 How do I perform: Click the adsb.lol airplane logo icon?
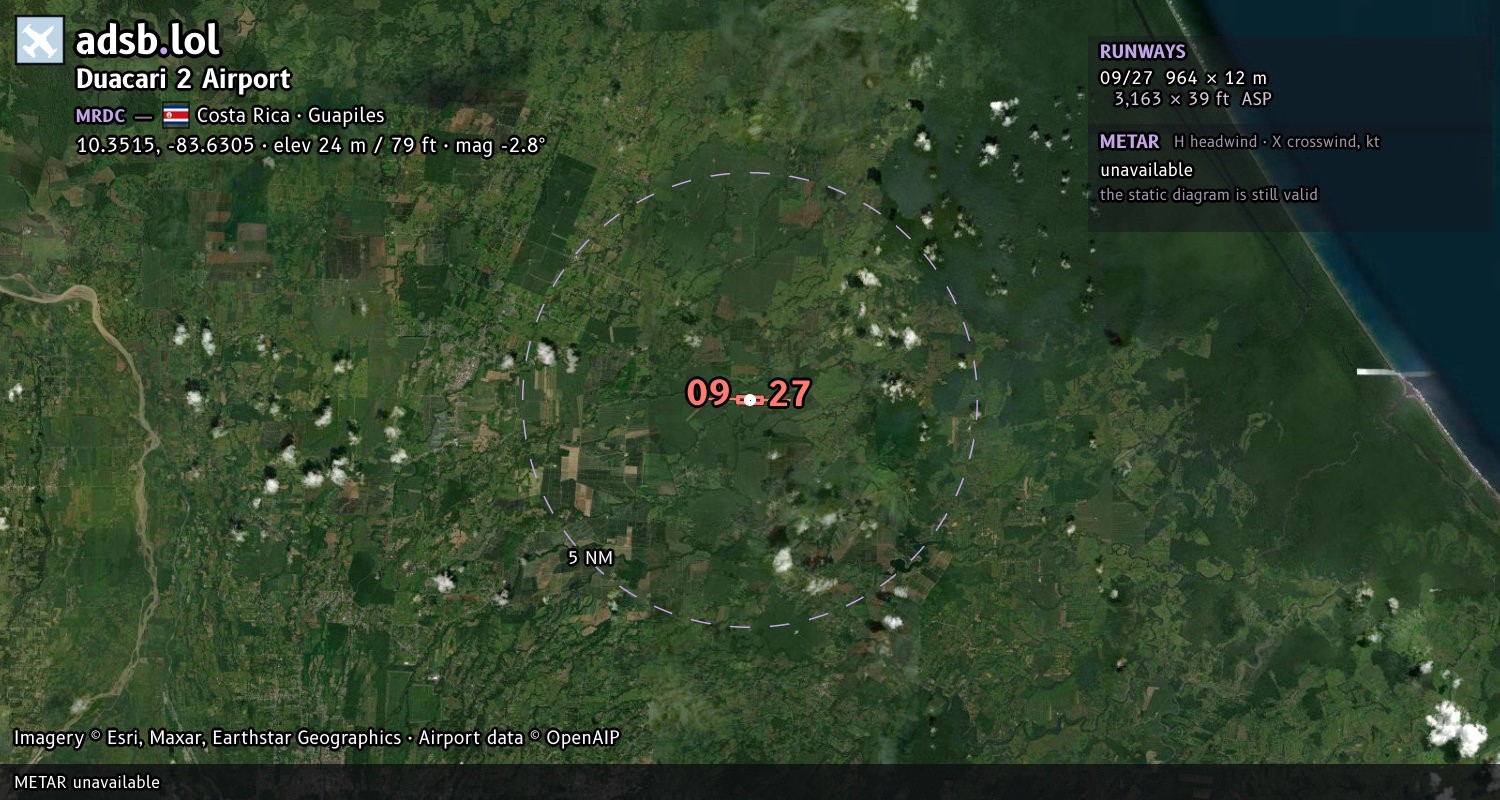coord(40,41)
